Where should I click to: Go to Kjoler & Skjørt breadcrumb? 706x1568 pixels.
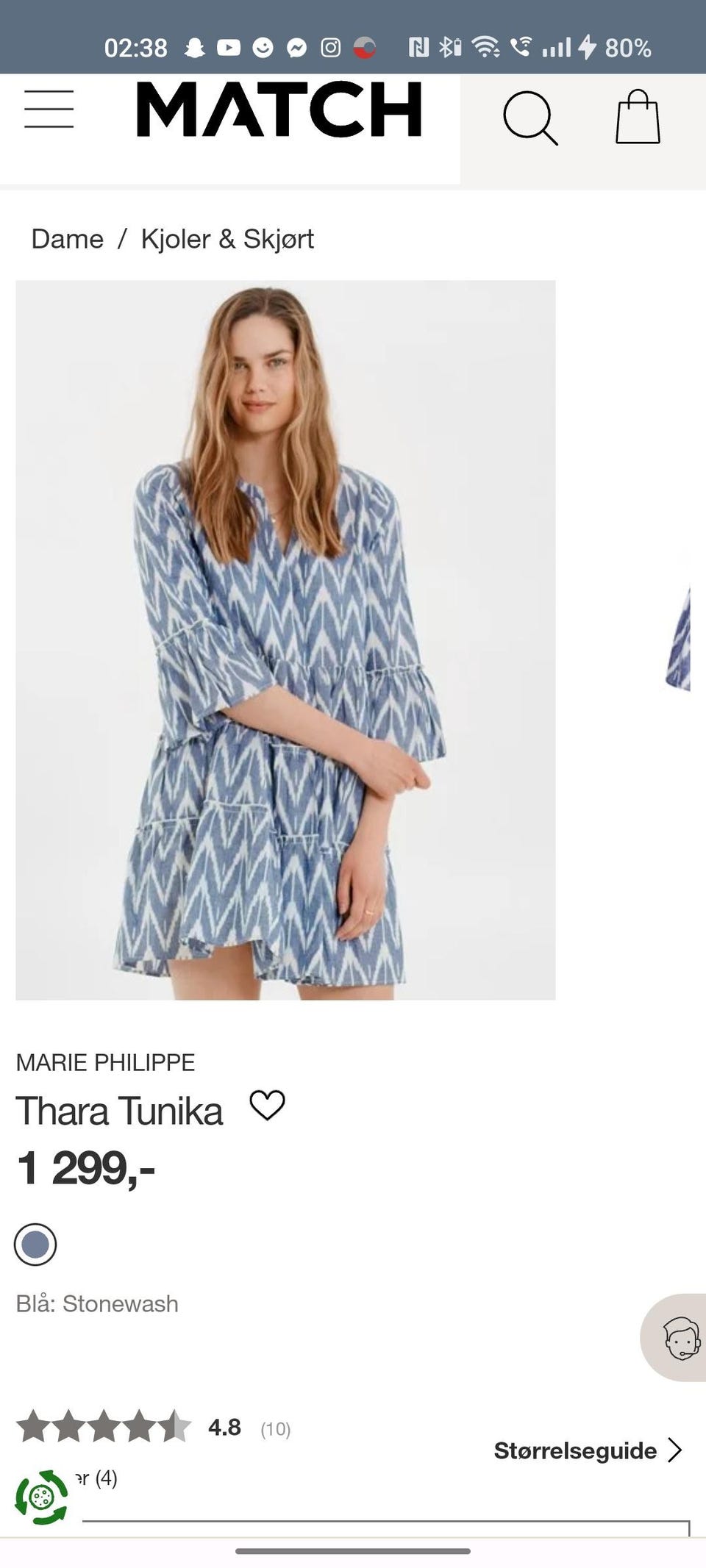[227, 239]
